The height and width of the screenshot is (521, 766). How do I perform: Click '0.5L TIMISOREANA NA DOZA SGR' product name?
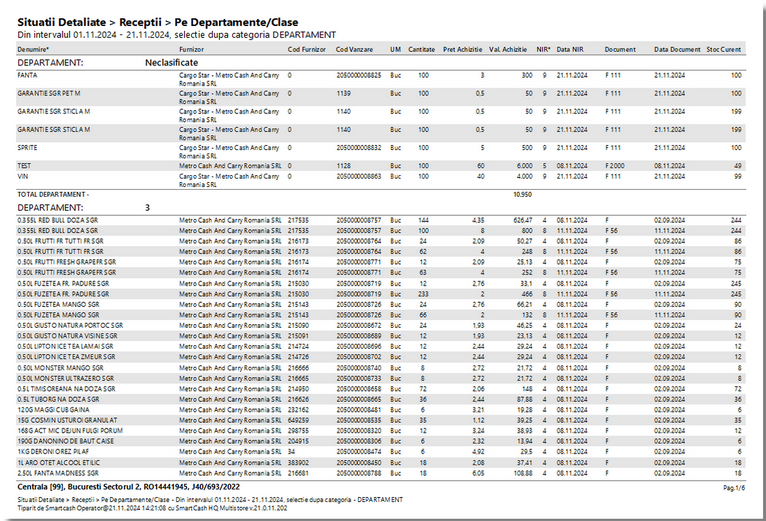[x=66, y=389]
